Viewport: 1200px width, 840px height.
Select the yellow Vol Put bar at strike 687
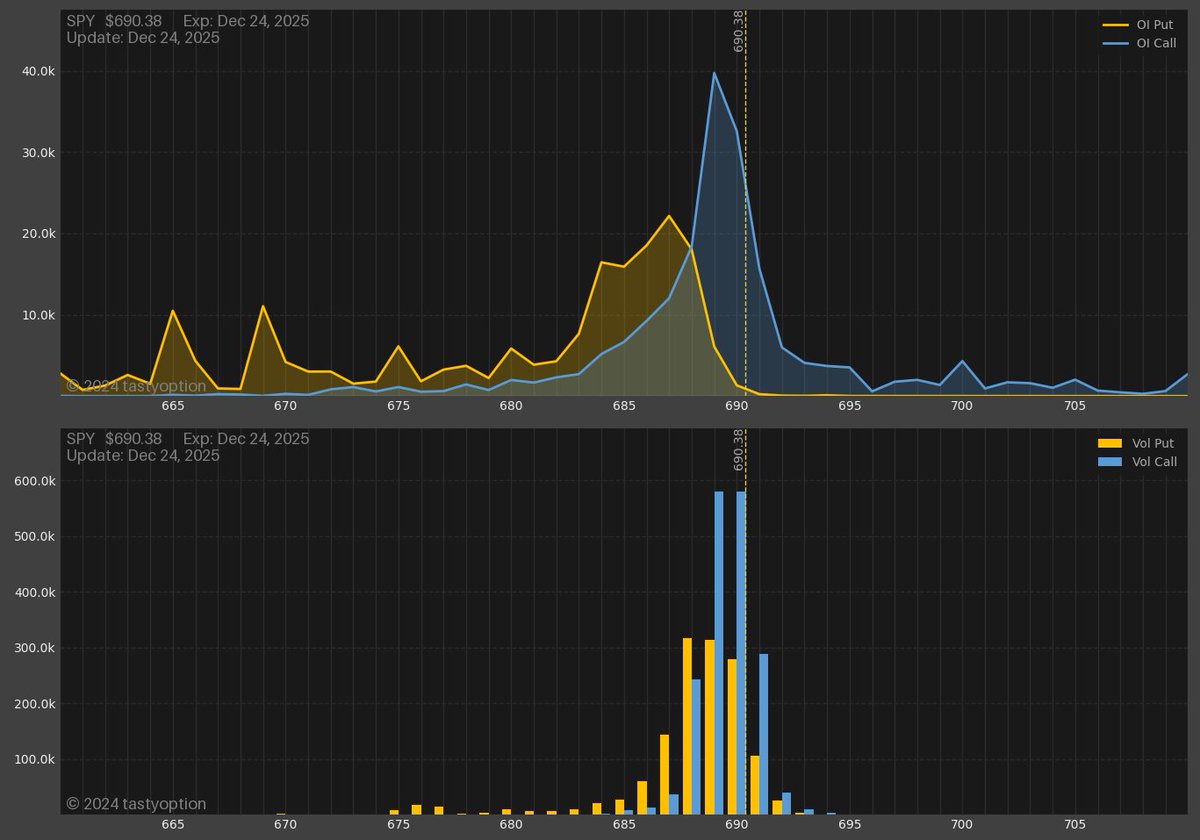tap(664, 774)
